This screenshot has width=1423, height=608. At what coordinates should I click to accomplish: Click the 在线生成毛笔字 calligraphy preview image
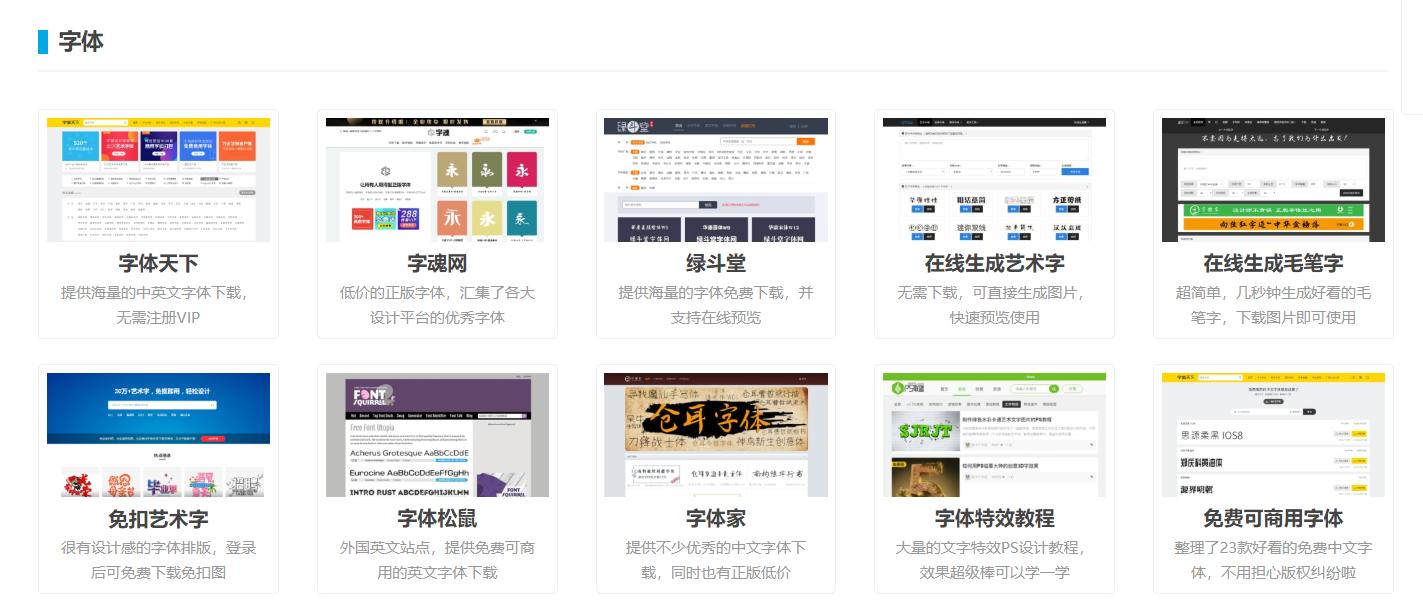pos(1272,179)
